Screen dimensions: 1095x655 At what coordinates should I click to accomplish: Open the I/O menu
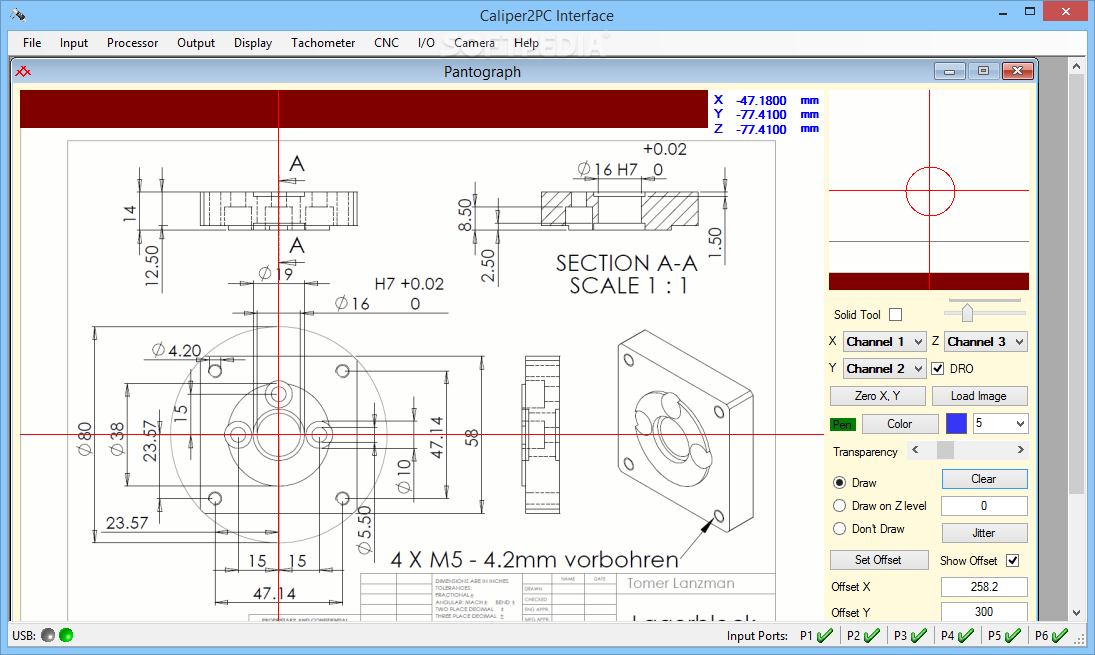426,43
